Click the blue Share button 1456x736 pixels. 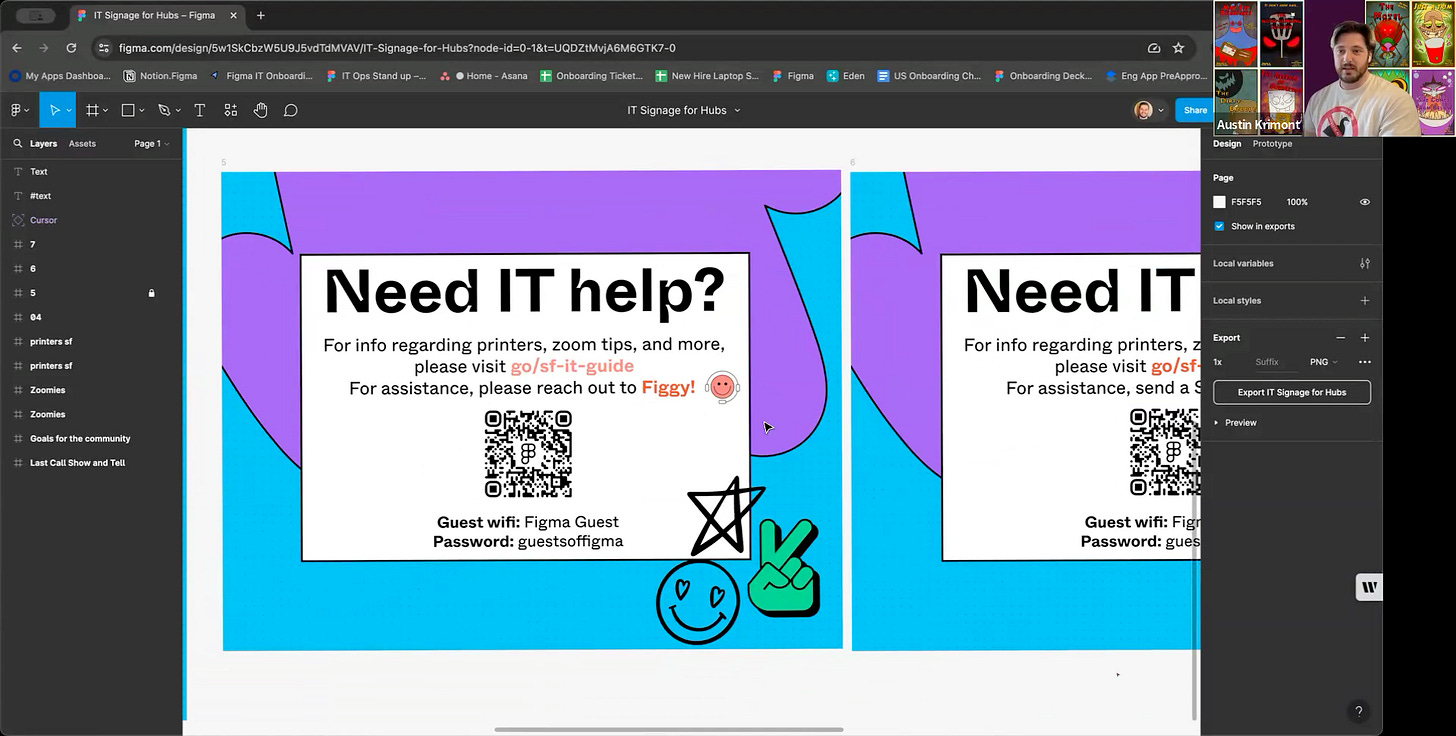pyautogui.click(x=1194, y=110)
